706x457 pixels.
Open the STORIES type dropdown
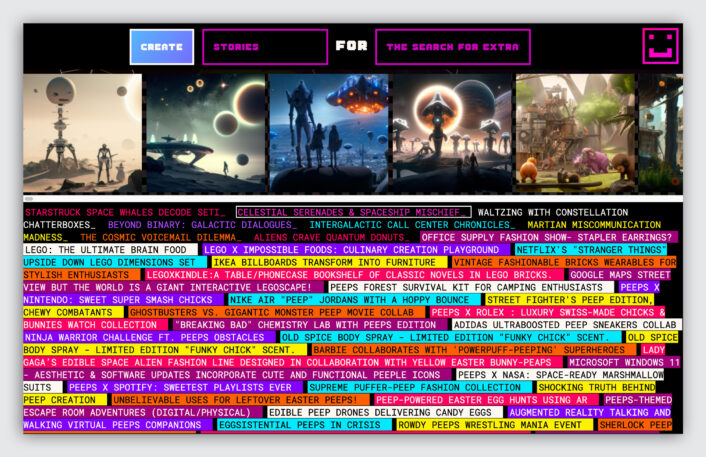265,47
